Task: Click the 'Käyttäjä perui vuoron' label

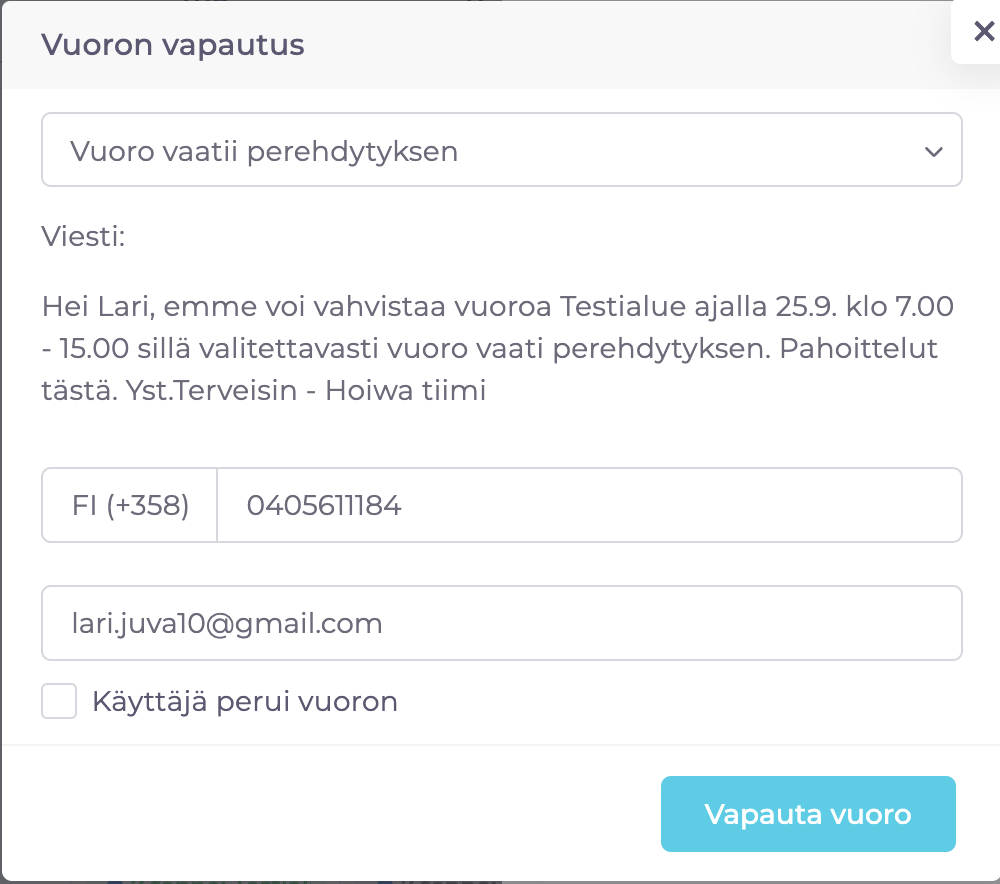Action: [x=245, y=701]
